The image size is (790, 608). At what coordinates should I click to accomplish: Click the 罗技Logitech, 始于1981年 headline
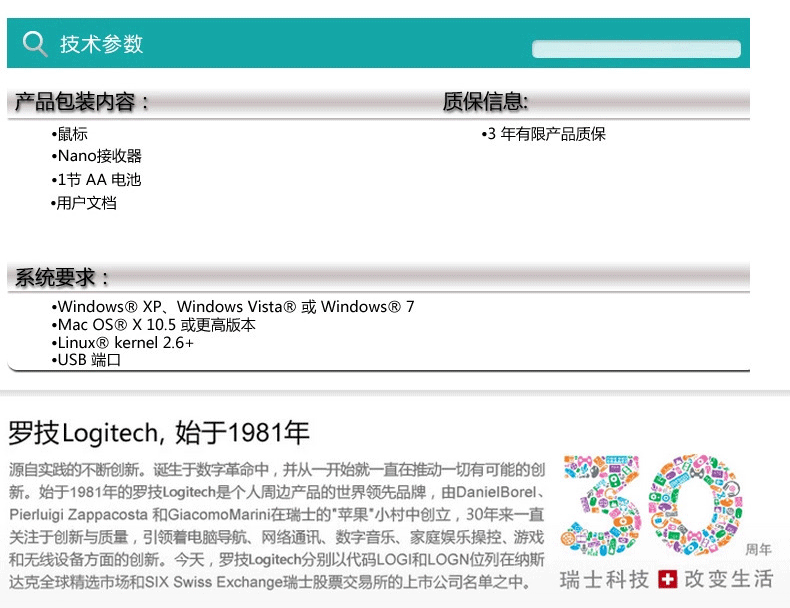159,433
